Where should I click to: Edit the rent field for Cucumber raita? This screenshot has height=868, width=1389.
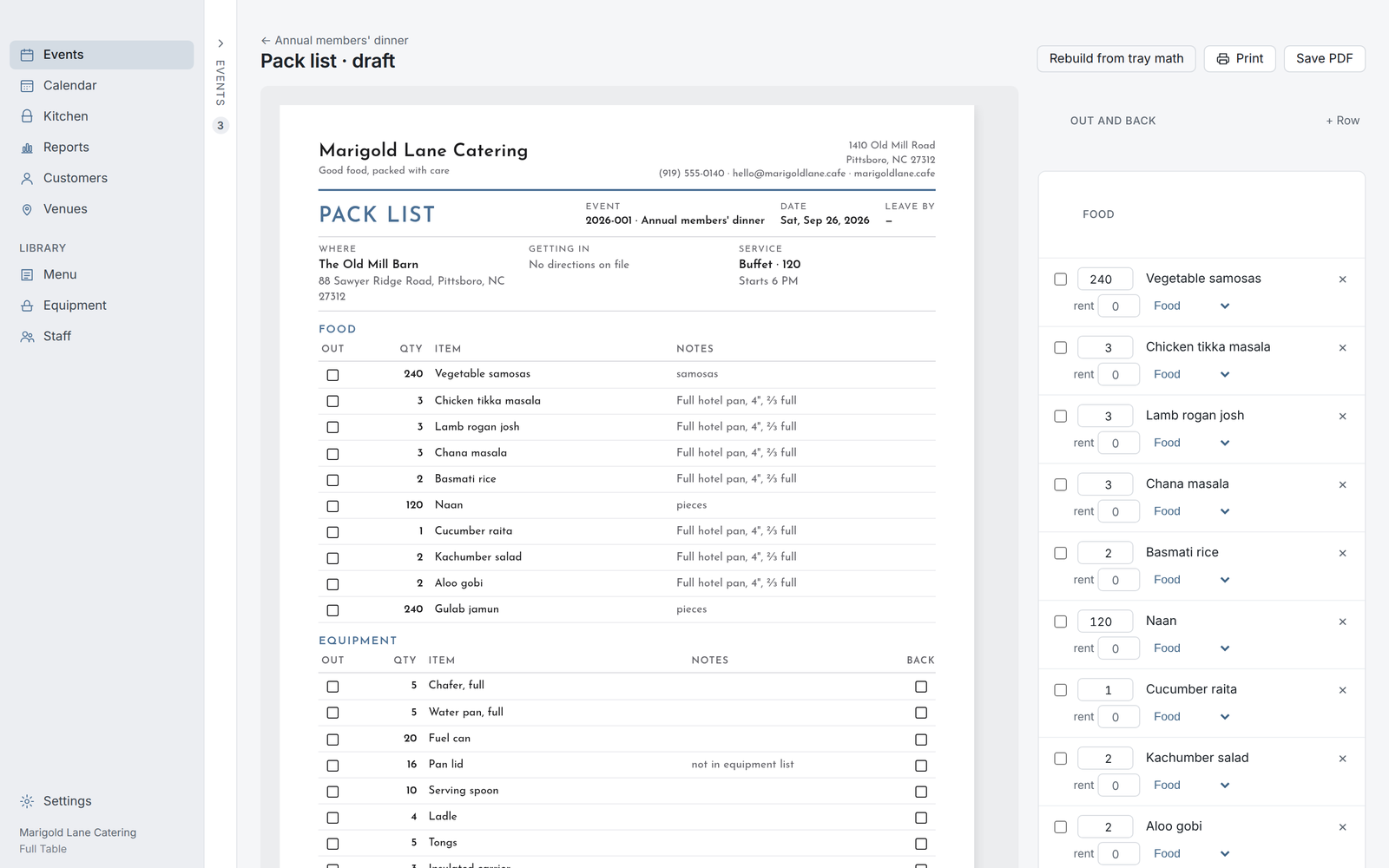click(1118, 717)
